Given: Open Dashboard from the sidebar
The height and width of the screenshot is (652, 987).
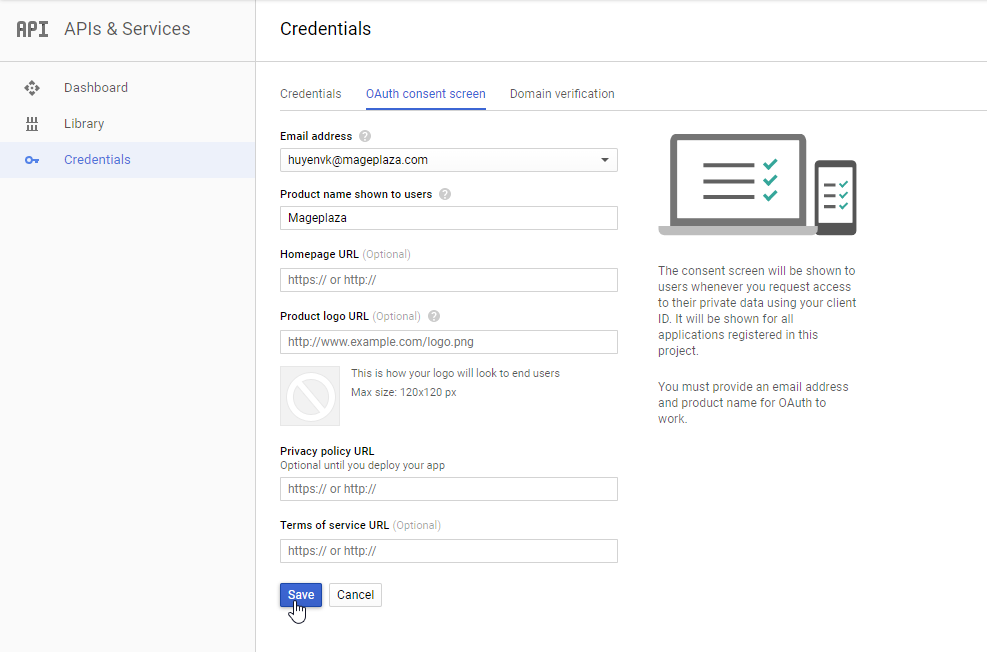Looking at the screenshot, I should [96, 88].
